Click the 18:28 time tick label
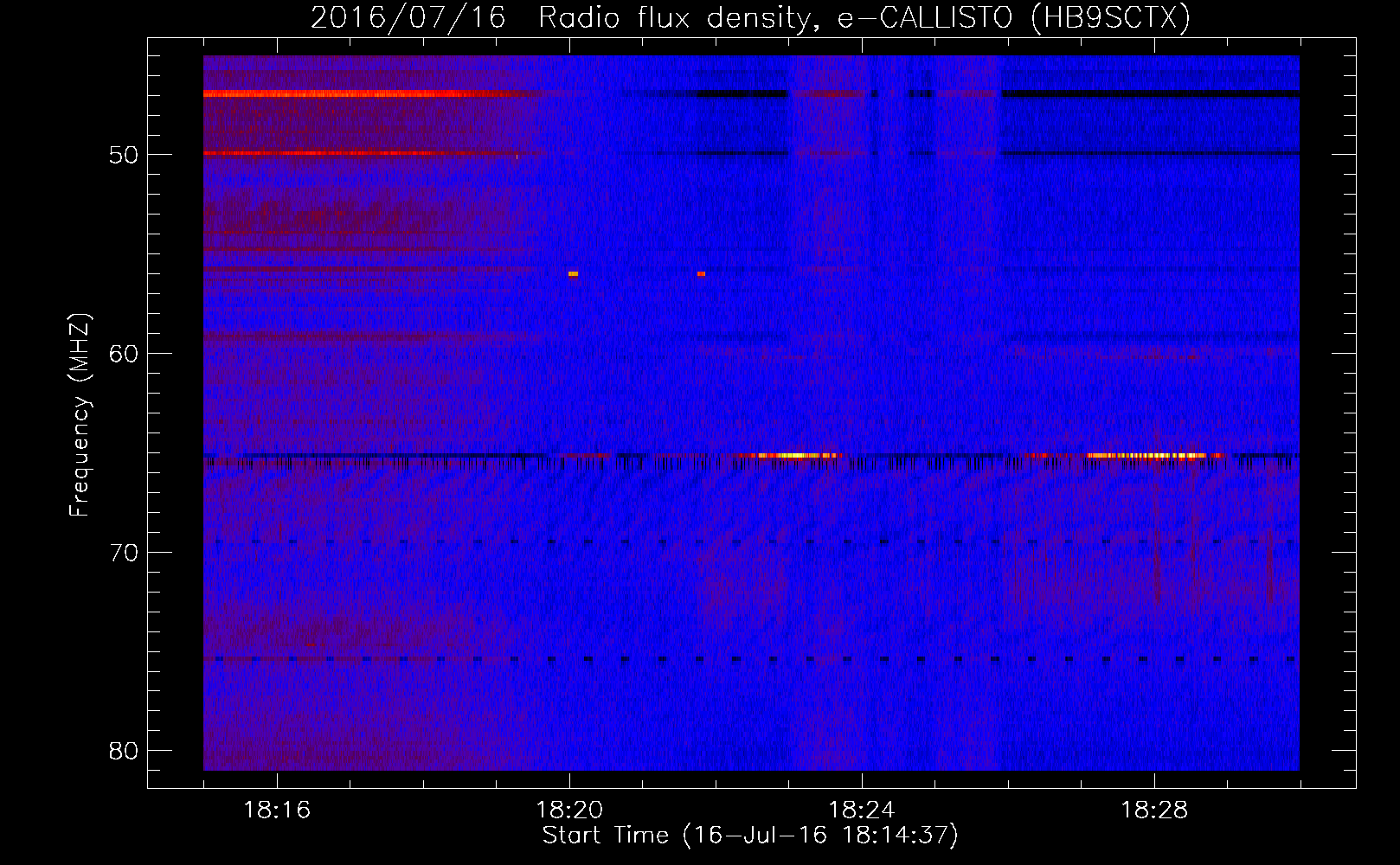This screenshot has height=865, width=1400. coord(1154,811)
